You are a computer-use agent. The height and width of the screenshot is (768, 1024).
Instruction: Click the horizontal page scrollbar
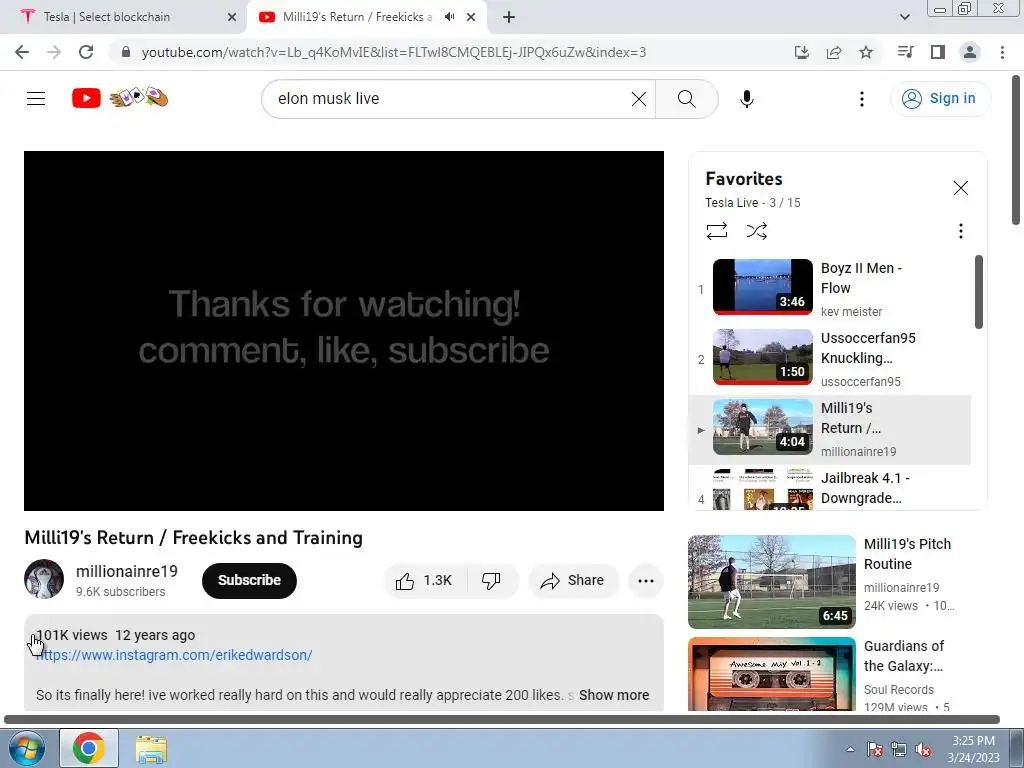(x=502, y=720)
